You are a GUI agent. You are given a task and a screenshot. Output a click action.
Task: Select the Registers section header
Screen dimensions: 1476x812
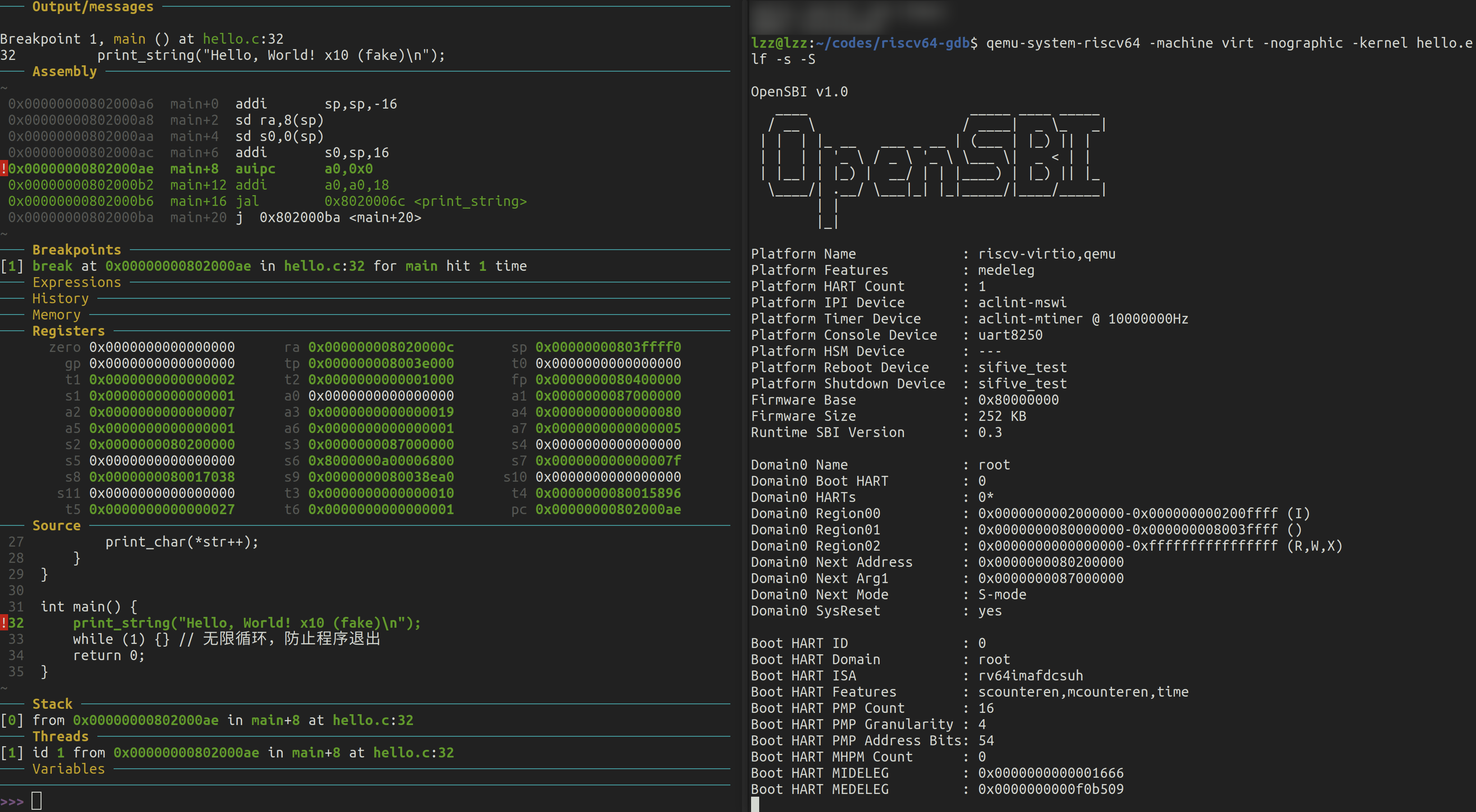(x=69, y=331)
